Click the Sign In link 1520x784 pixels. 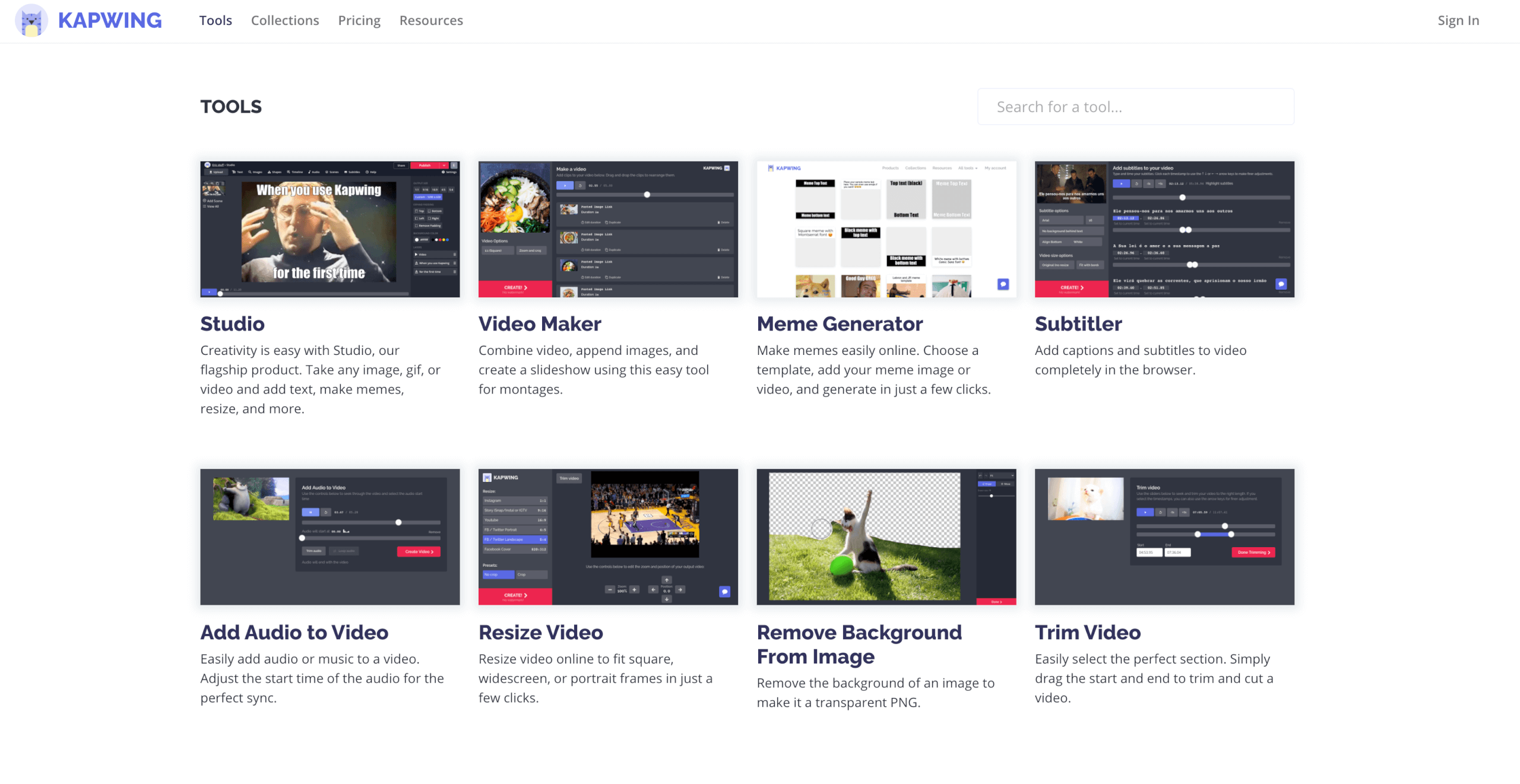pyautogui.click(x=1458, y=20)
